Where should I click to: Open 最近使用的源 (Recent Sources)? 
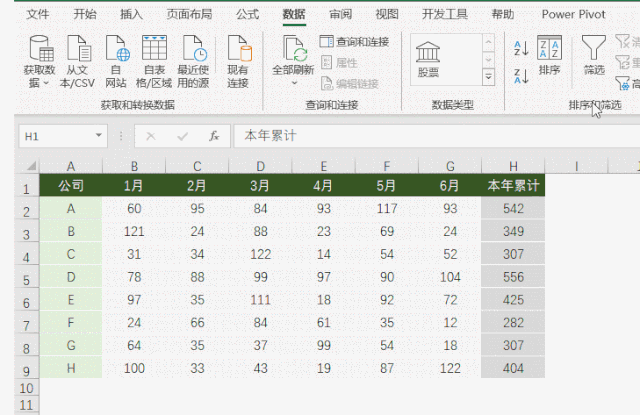(x=193, y=50)
